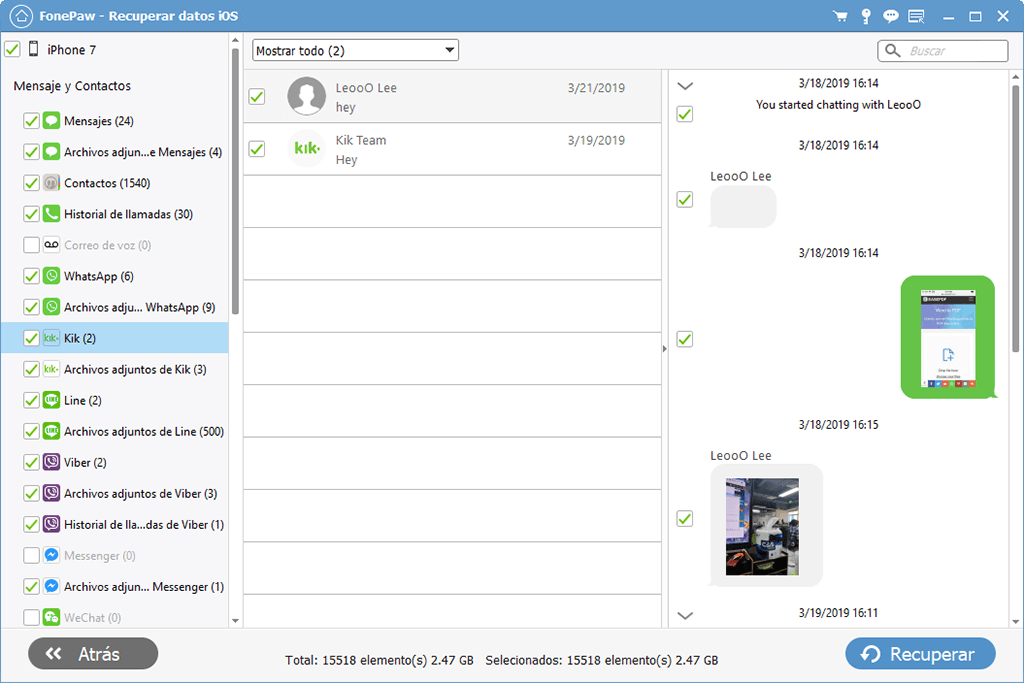The height and width of the screenshot is (683, 1024).
Task: Click the Buscar search field
Action: [x=942, y=50]
